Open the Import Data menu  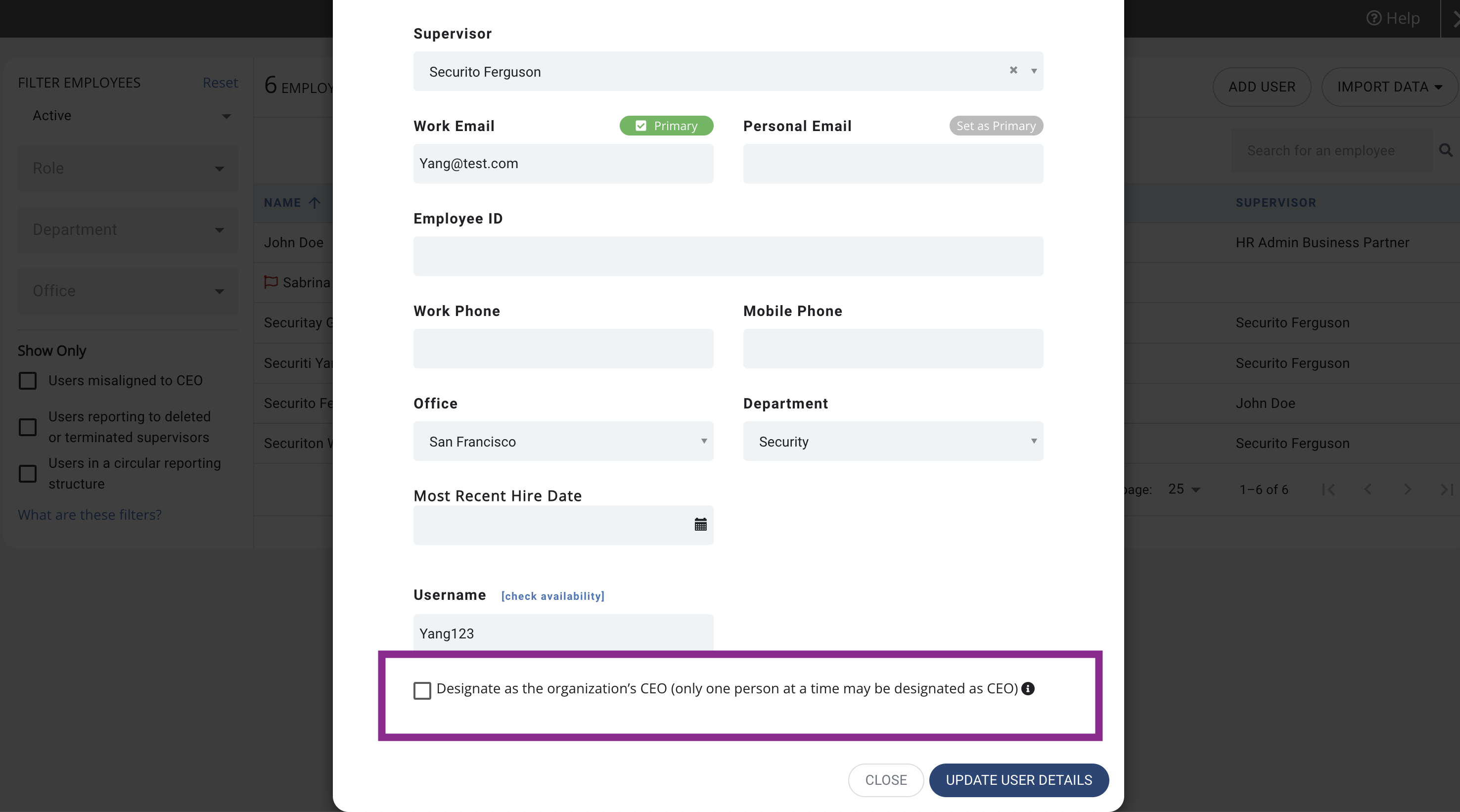point(1389,87)
